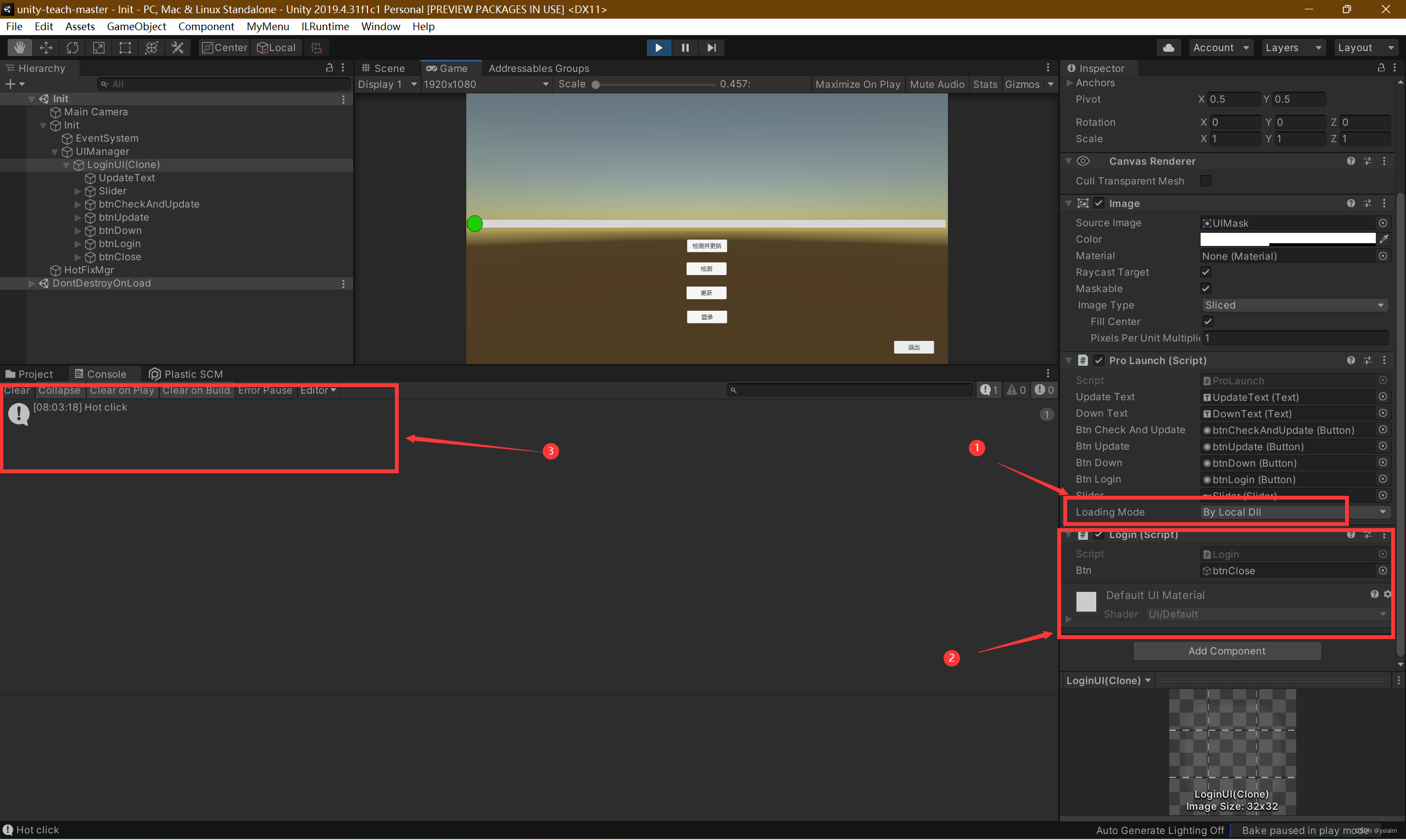Viewport: 1406px width, 840px height.
Task: Click the Image component icon
Action: [1084, 203]
